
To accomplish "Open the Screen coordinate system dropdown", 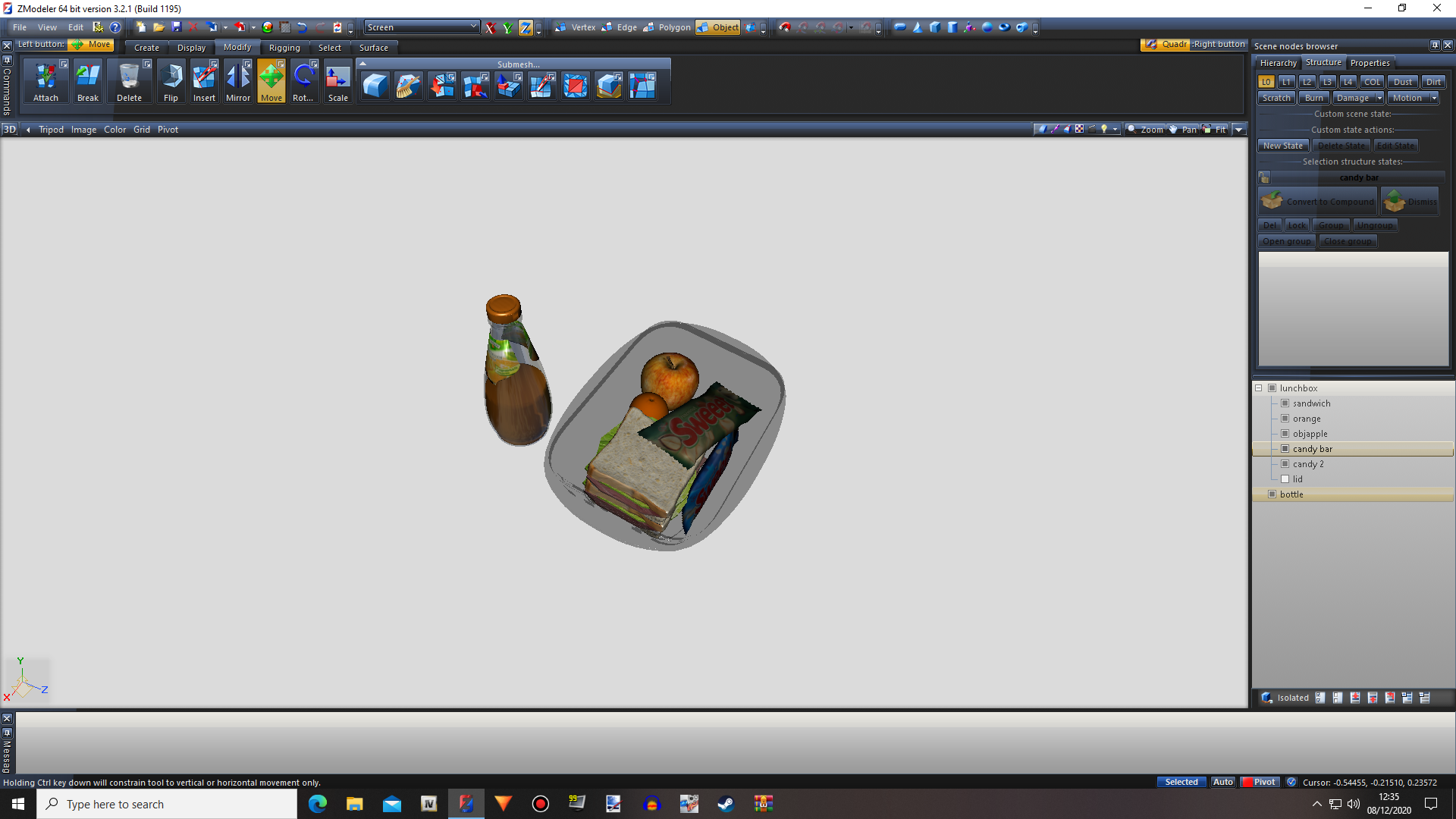I will [473, 27].
